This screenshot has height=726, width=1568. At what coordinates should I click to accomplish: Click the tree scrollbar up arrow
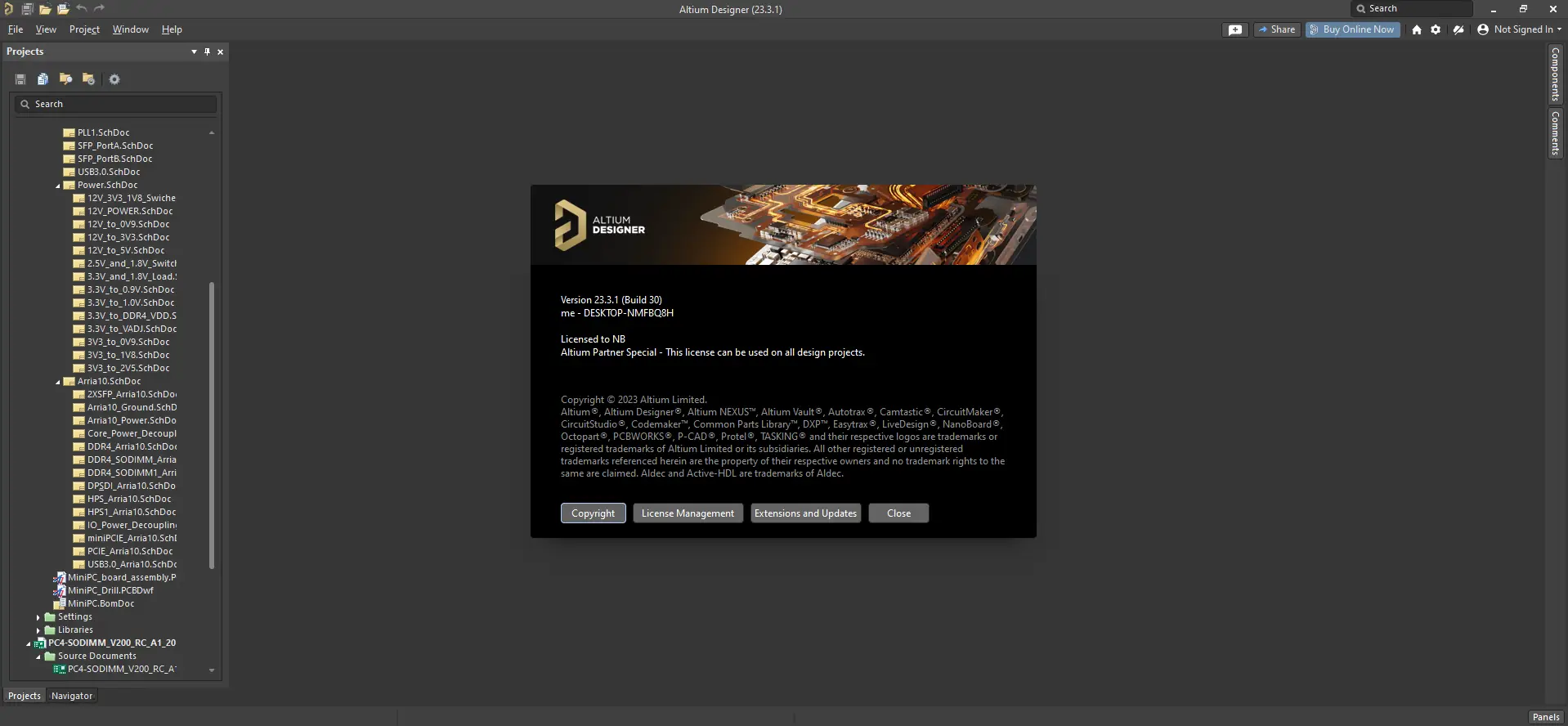212,132
